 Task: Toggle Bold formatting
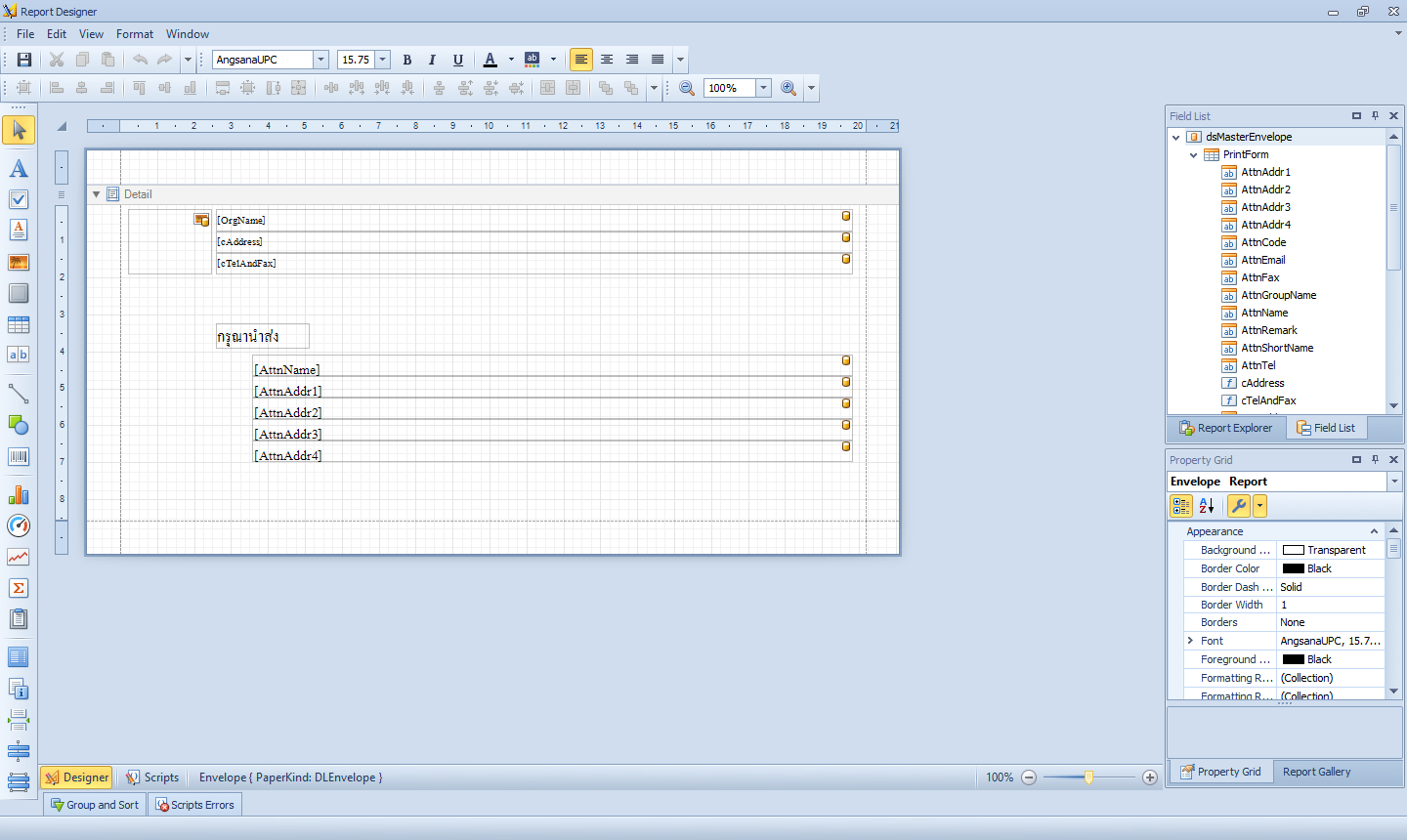407,60
